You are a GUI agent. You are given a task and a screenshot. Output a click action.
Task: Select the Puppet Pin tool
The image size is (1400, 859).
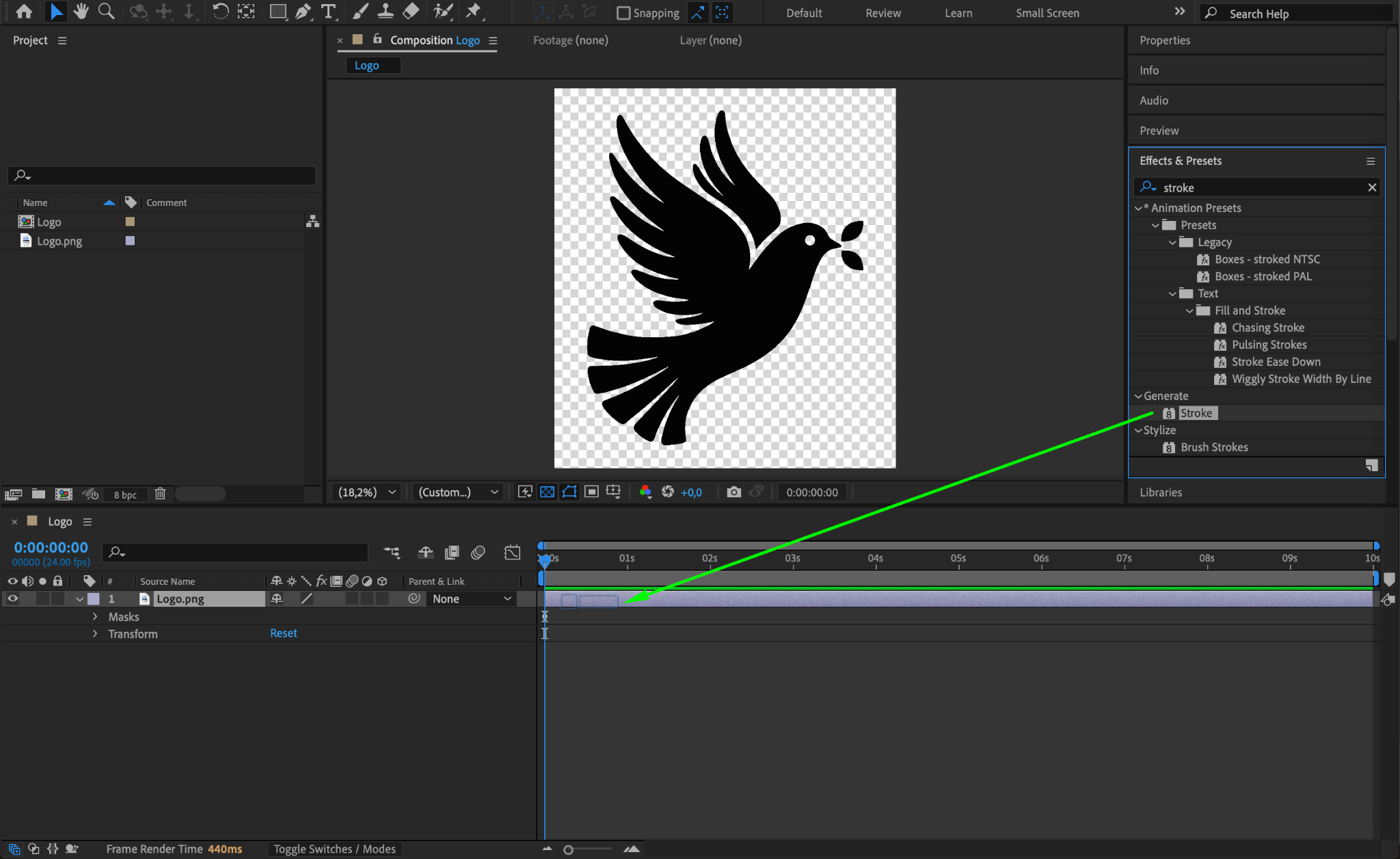473,12
